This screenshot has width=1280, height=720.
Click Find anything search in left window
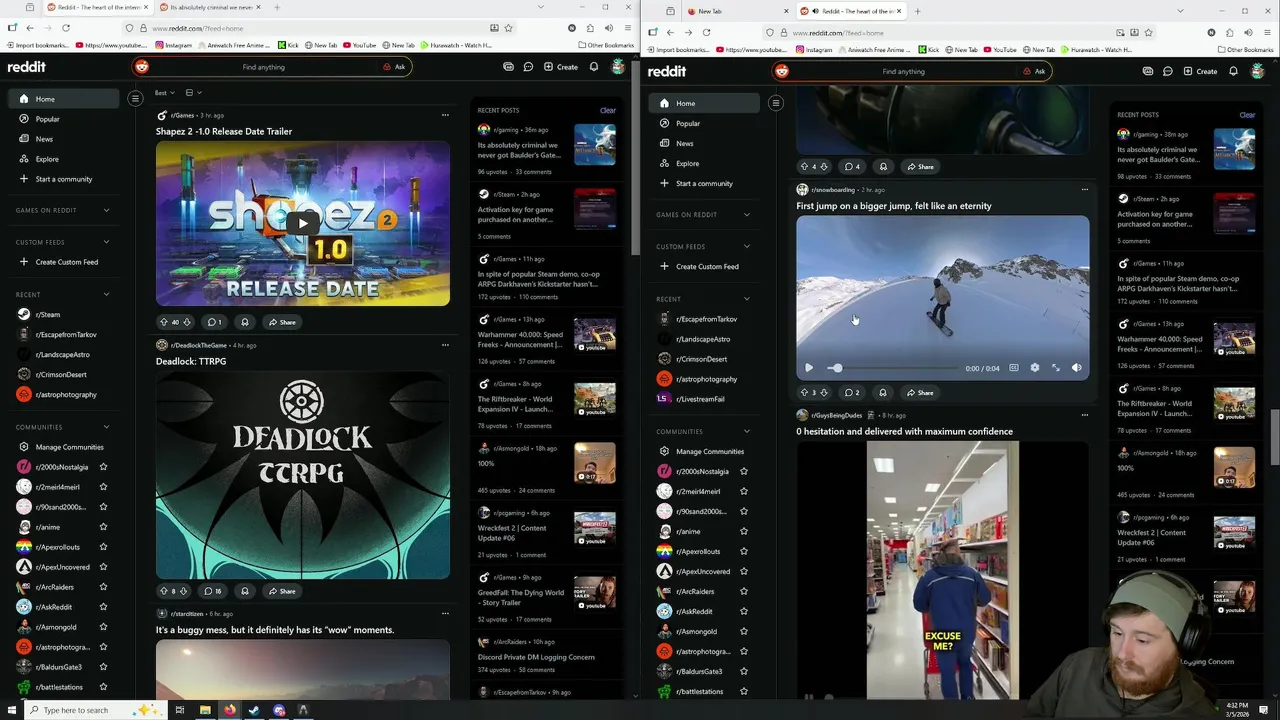pyautogui.click(x=263, y=67)
